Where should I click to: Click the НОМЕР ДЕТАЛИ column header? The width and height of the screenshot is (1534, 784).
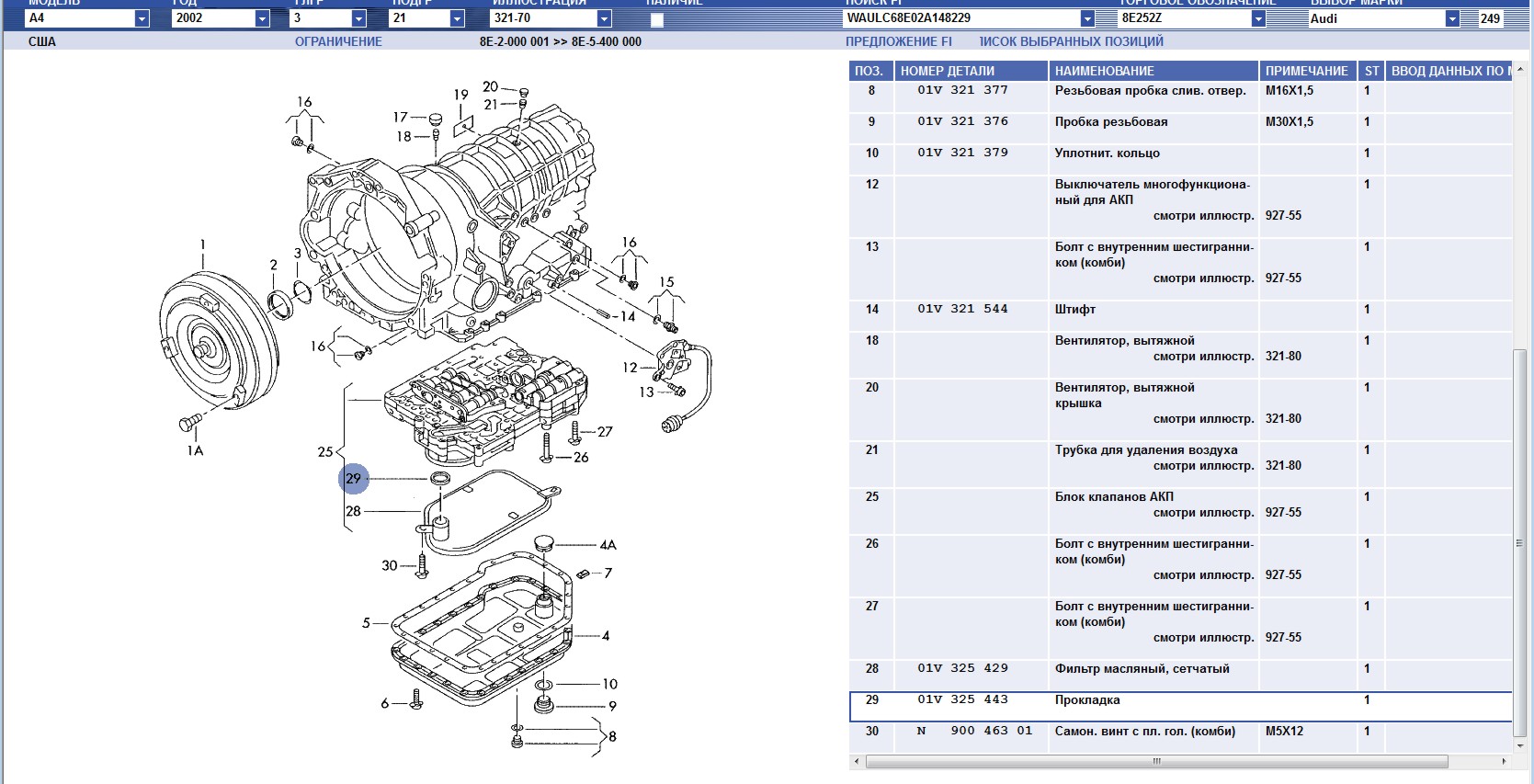click(972, 71)
